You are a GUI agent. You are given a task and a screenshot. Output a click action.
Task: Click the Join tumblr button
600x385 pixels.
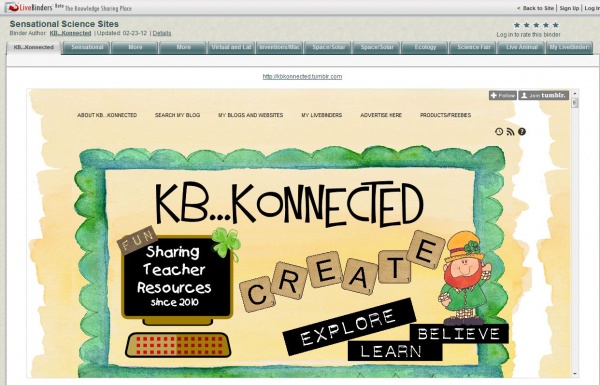tap(543, 95)
